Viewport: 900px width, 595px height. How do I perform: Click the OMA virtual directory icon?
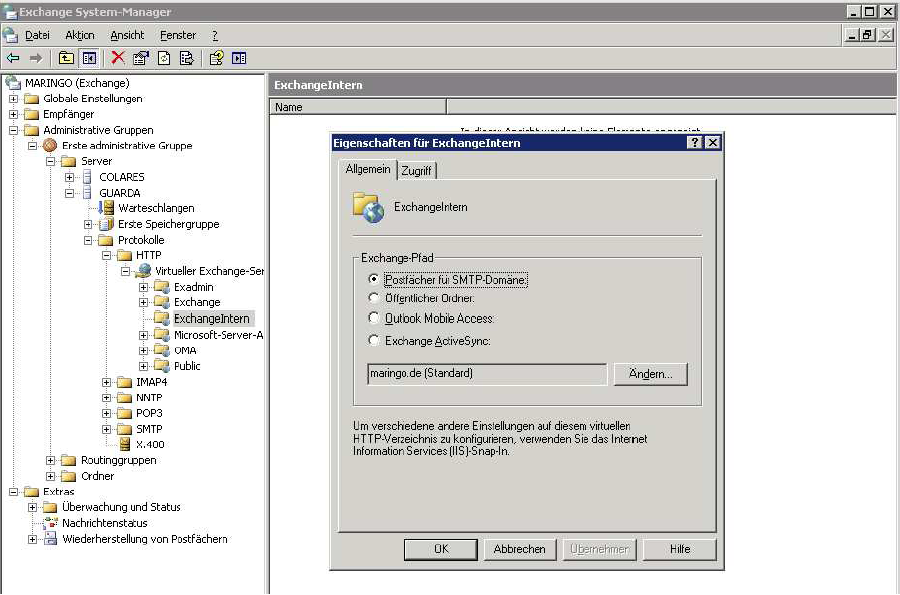[x=162, y=350]
